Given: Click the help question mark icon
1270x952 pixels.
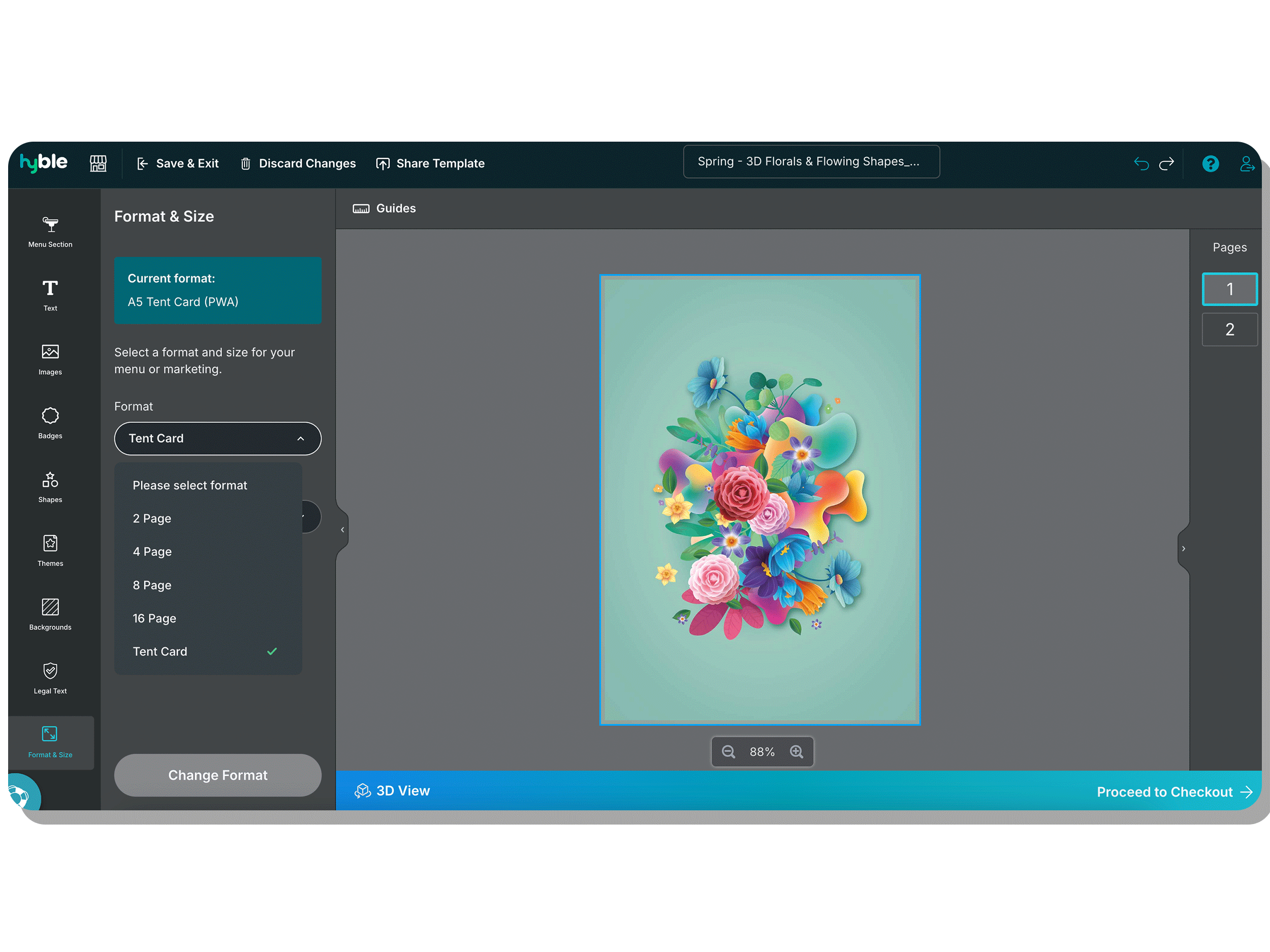Looking at the screenshot, I should click(x=1210, y=164).
